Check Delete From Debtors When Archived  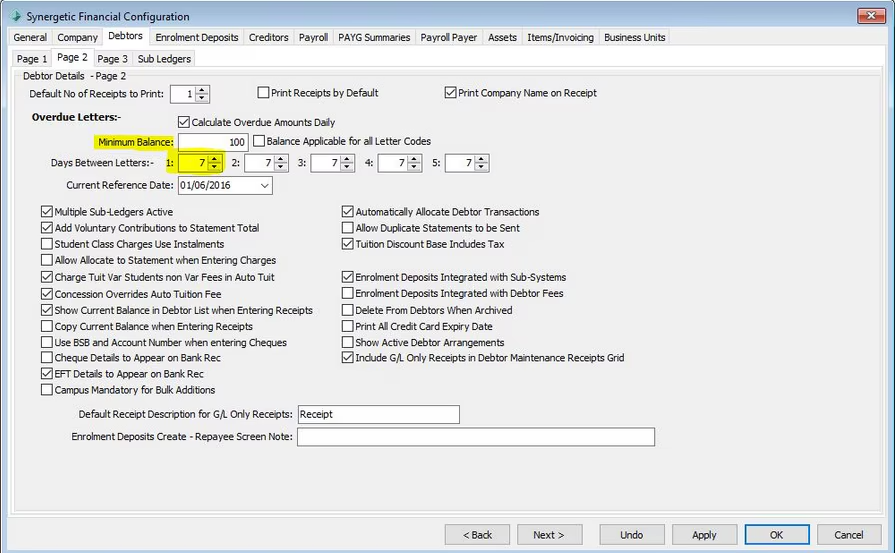(x=348, y=310)
